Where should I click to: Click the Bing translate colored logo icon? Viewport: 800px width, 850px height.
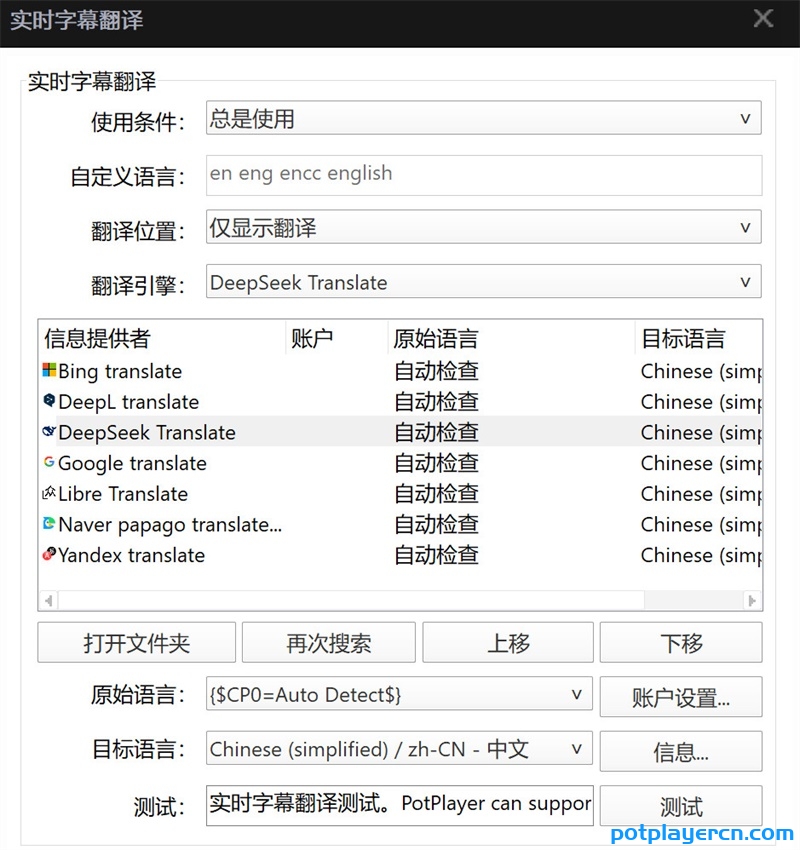[49, 370]
